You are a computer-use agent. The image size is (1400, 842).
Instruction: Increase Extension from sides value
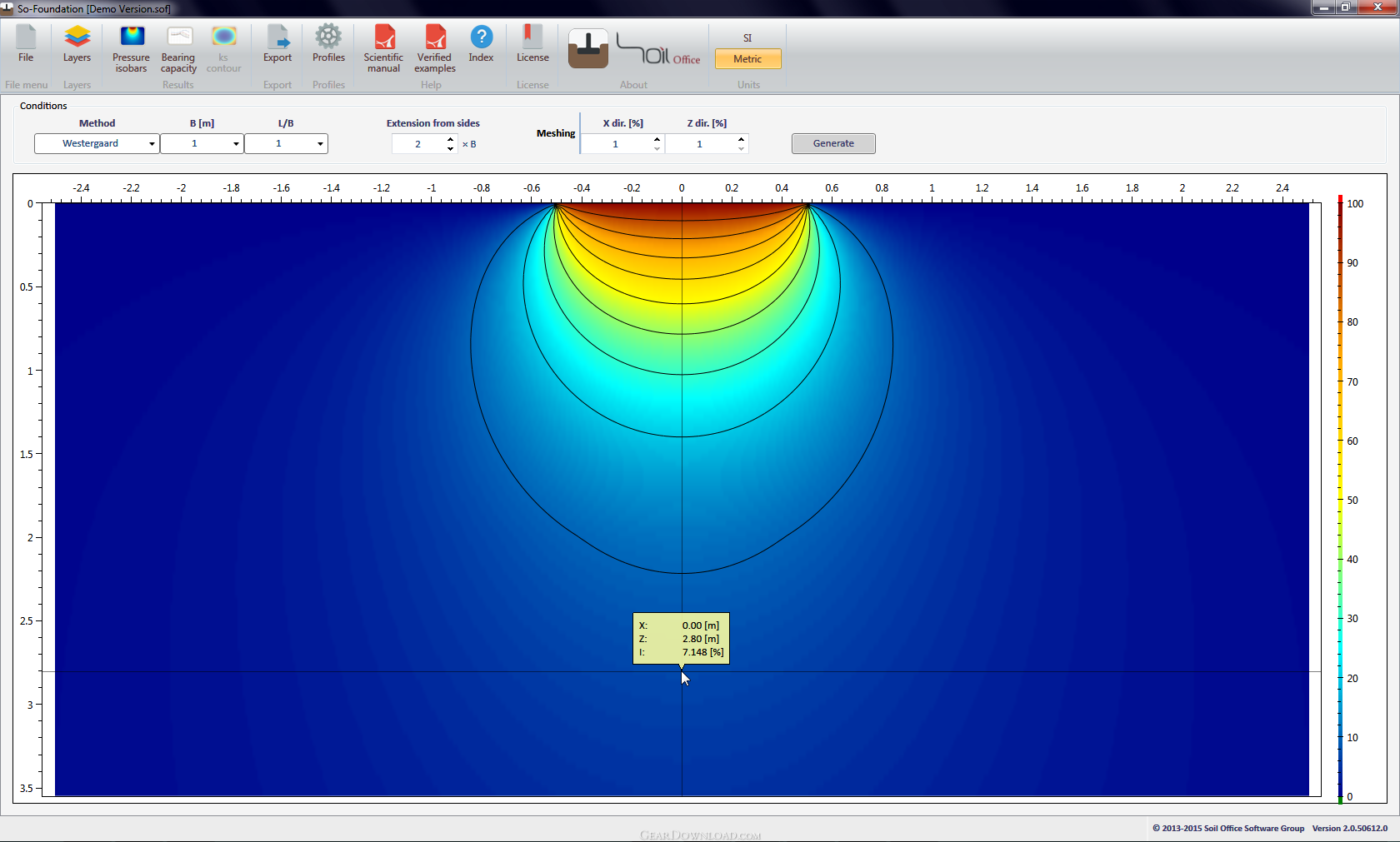point(451,139)
